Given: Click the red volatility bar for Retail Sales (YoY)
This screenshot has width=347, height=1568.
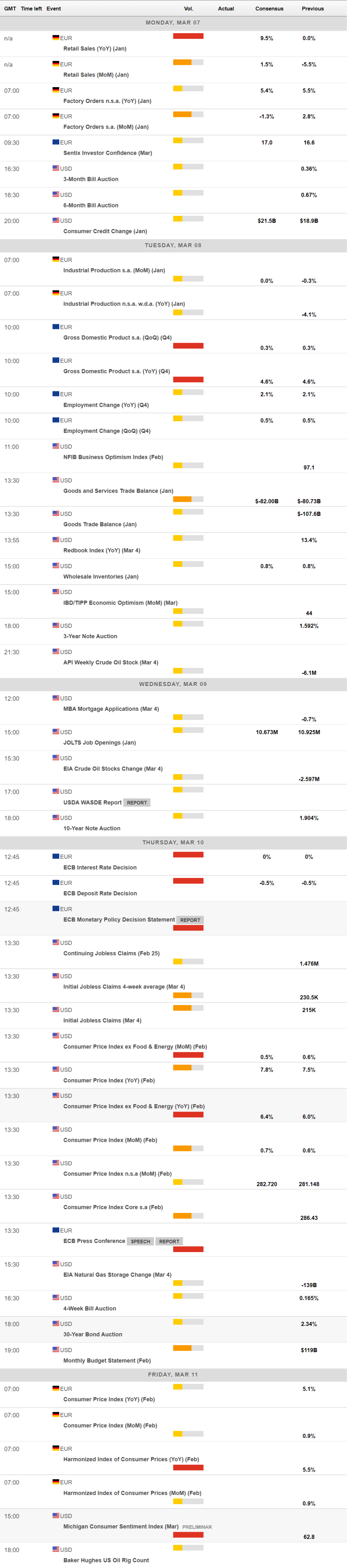Looking at the screenshot, I should pos(188,36).
